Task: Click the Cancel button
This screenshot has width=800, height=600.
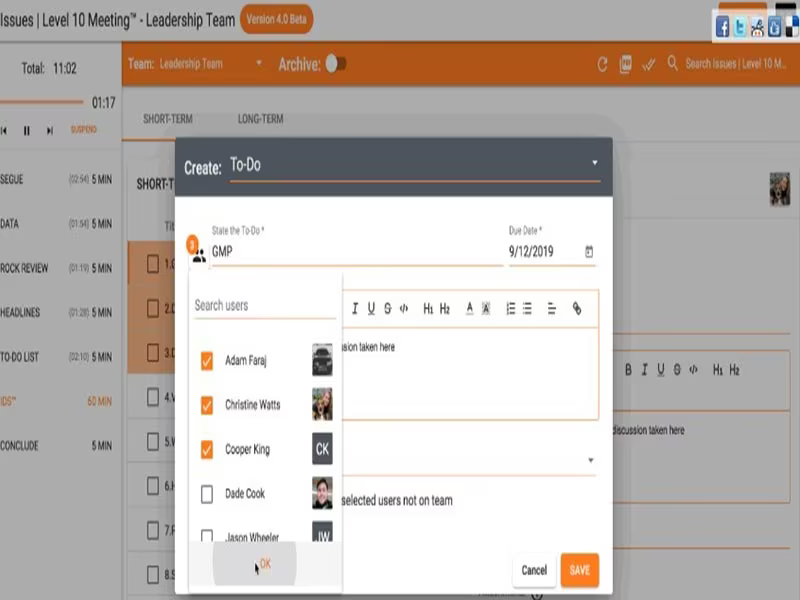Action: [534, 570]
